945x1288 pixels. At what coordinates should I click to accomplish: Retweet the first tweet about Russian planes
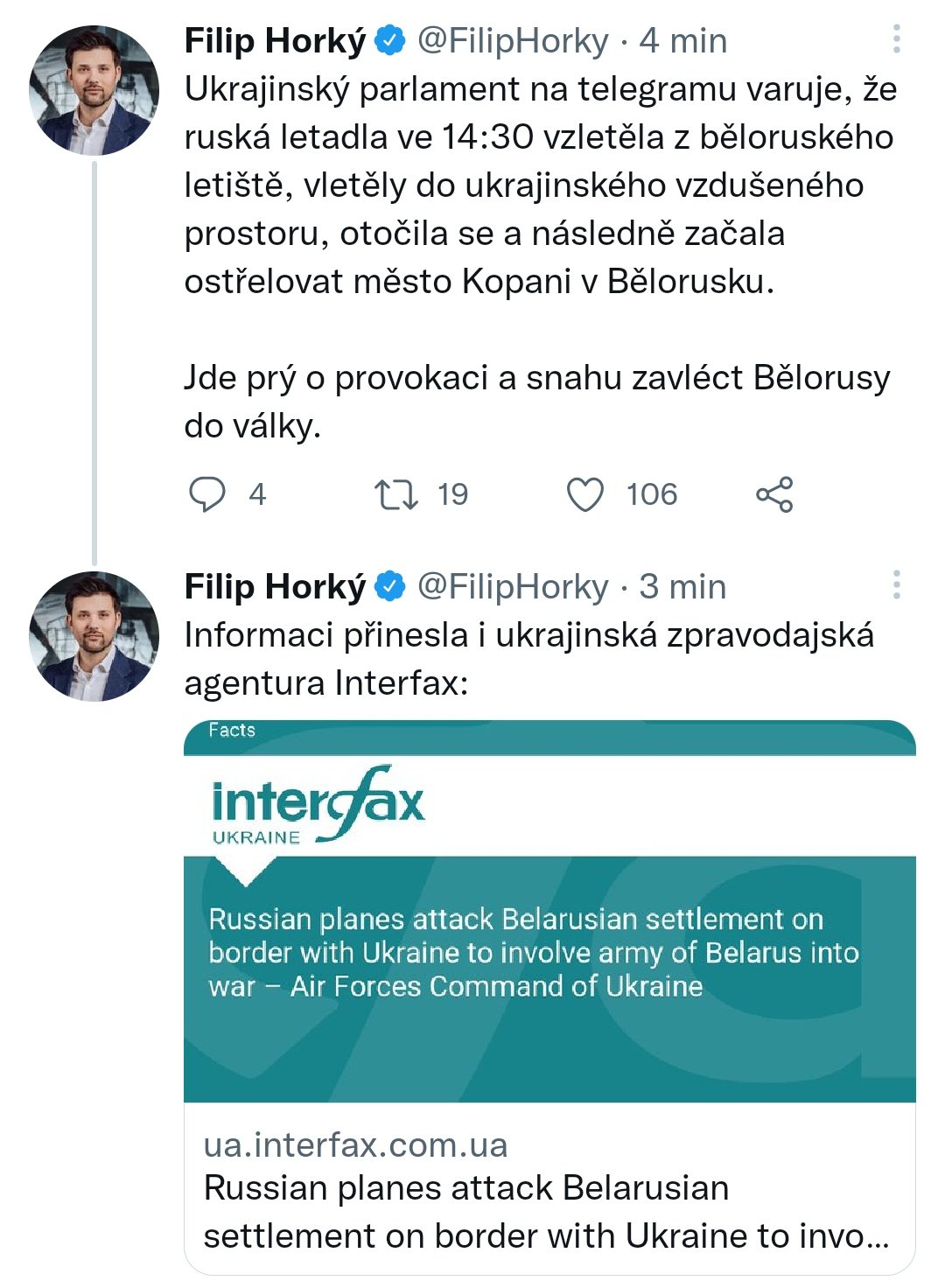pos(395,494)
